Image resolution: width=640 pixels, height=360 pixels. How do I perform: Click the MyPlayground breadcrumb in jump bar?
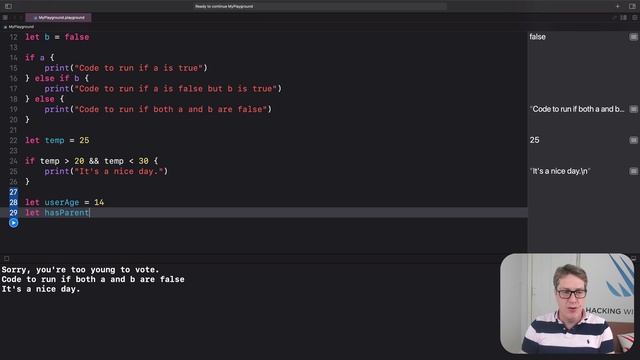point(18,27)
